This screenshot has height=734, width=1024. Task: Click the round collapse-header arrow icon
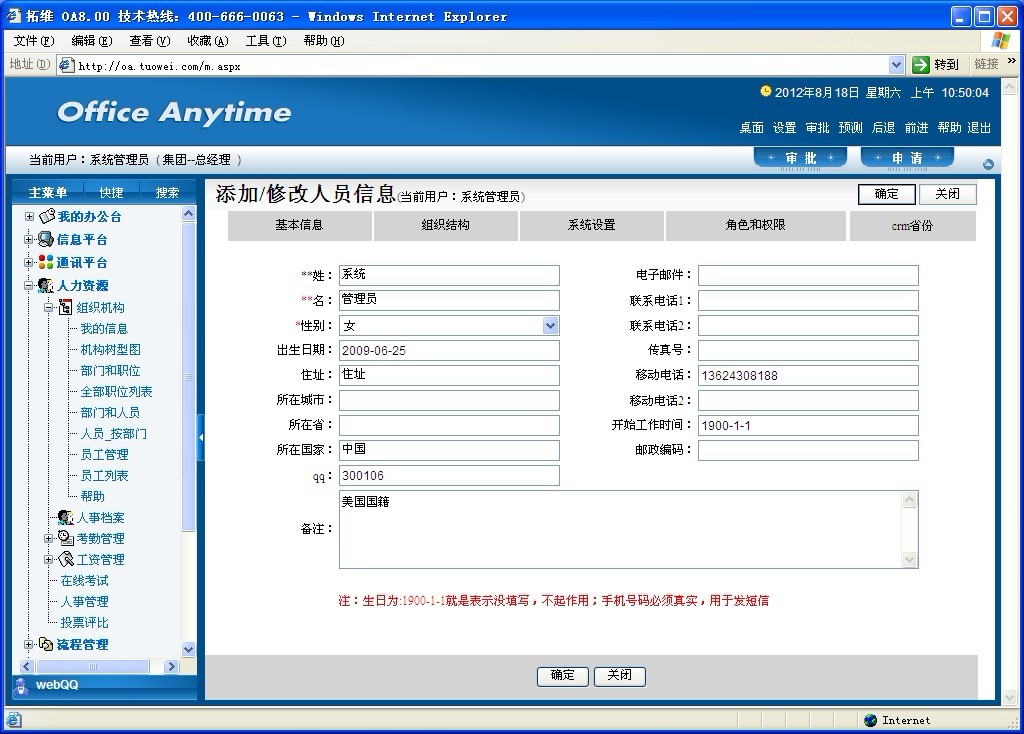(x=988, y=164)
